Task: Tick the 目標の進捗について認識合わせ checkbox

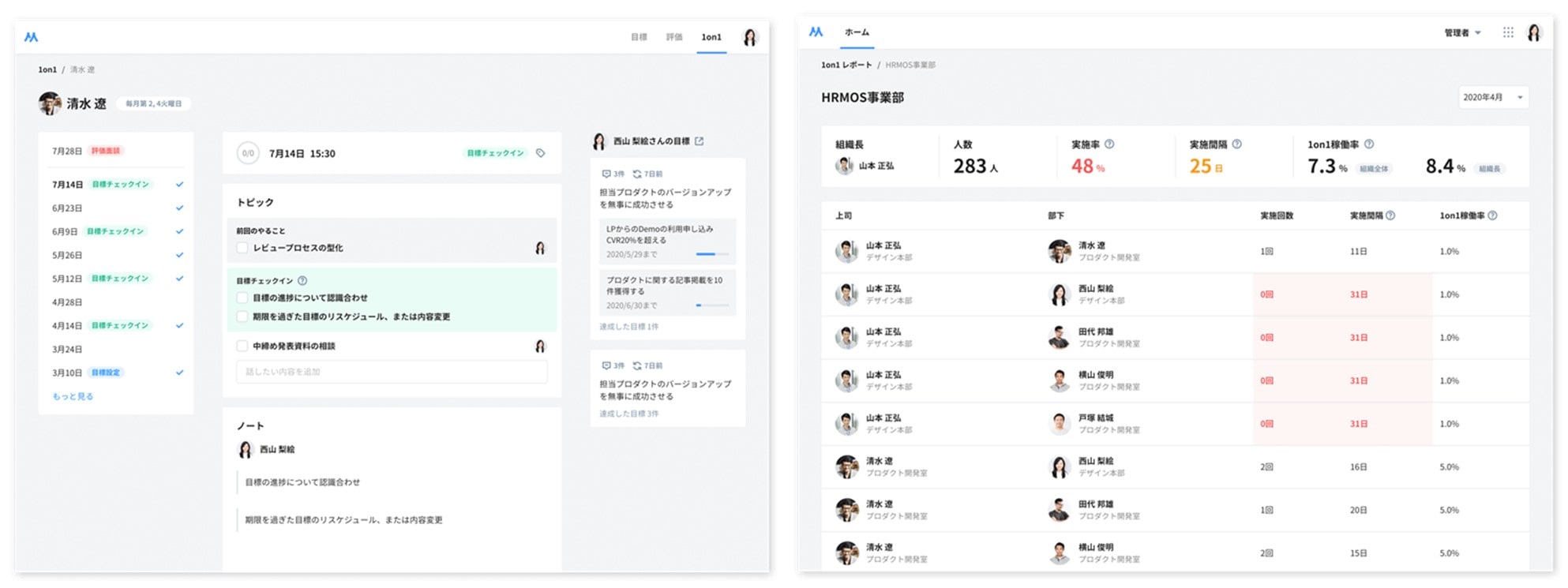Action: click(x=242, y=298)
